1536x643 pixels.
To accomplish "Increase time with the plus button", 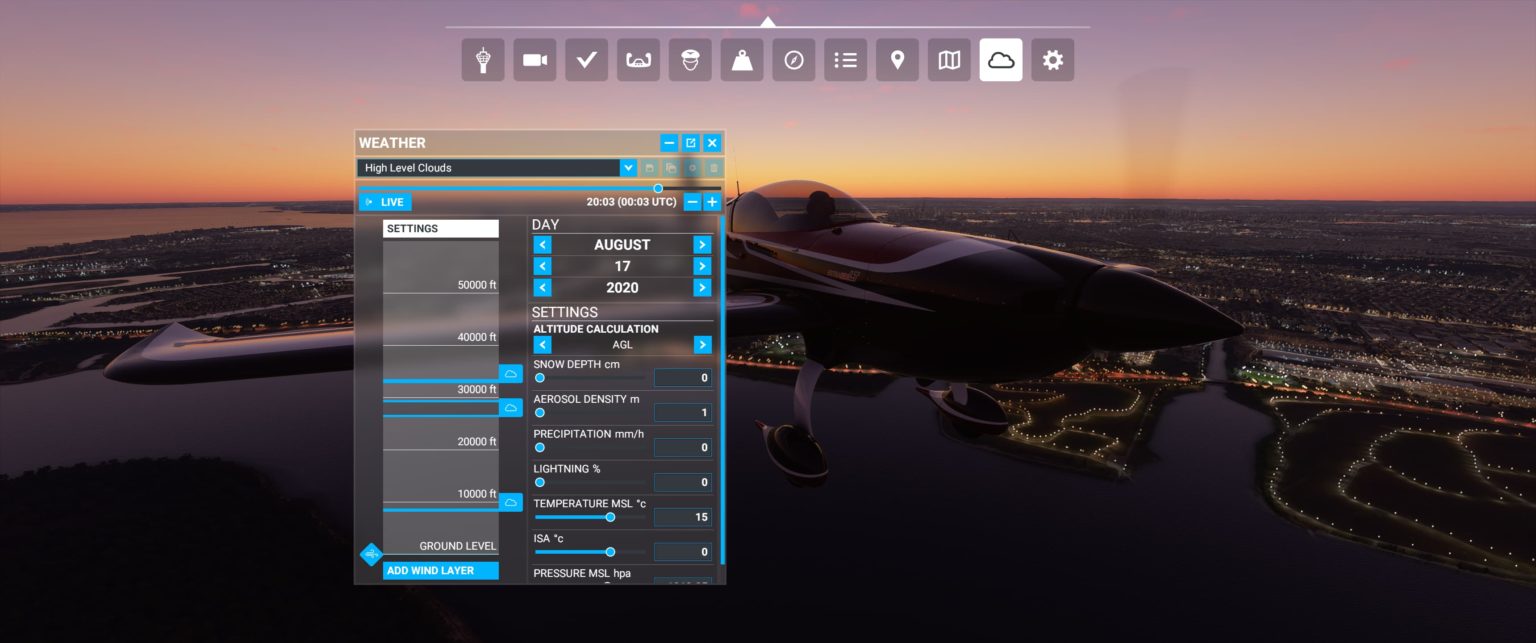I will [712, 201].
